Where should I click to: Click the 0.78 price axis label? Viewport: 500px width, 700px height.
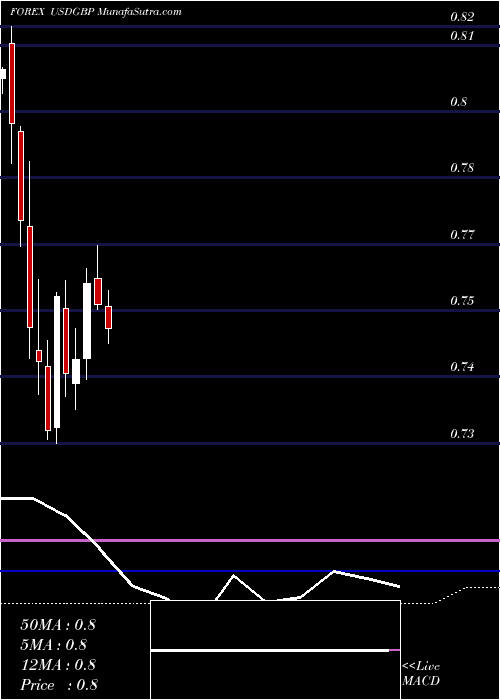pyautogui.click(x=462, y=168)
